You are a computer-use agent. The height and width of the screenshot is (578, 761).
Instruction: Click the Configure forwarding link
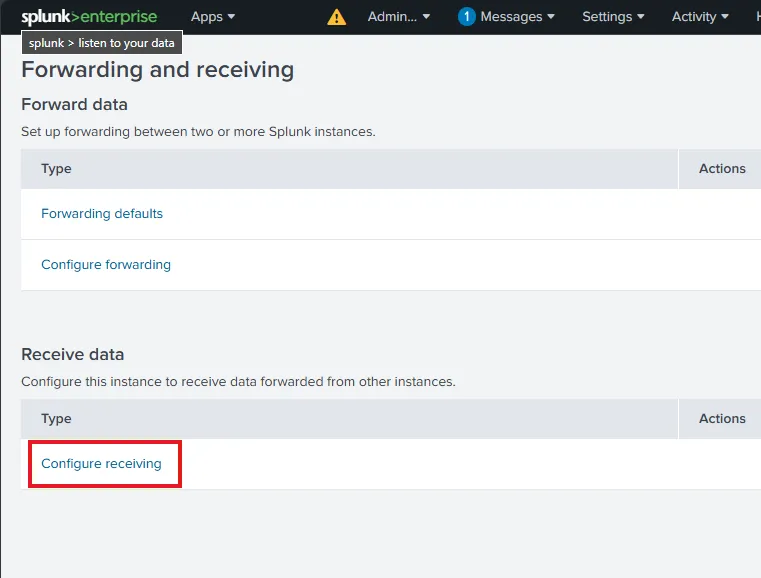tap(106, 265)
